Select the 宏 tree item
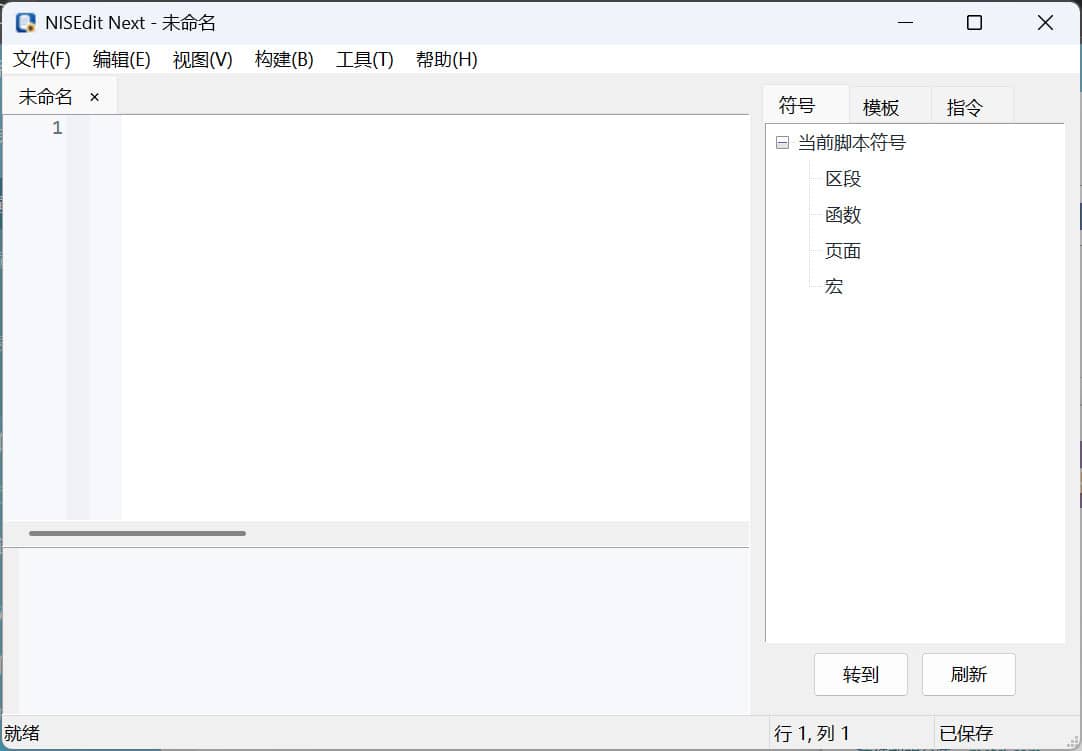 pyautogui.click(x=834, y=286)
